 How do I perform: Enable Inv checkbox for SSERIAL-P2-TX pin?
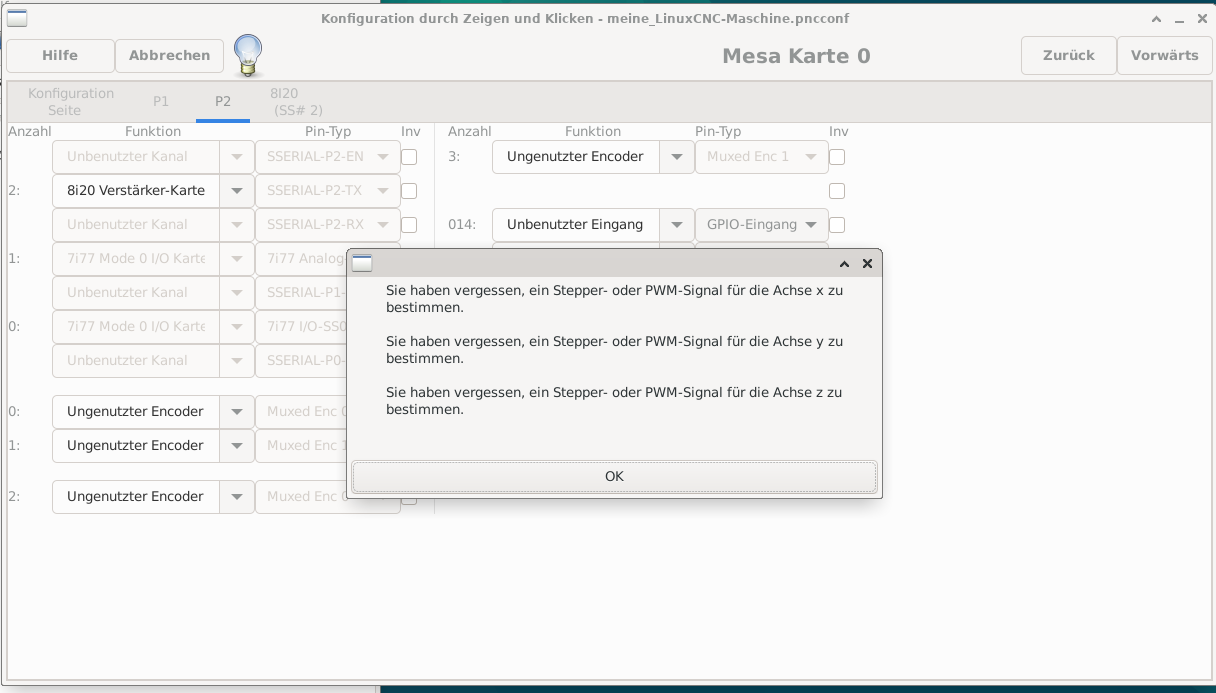(409, 191)
